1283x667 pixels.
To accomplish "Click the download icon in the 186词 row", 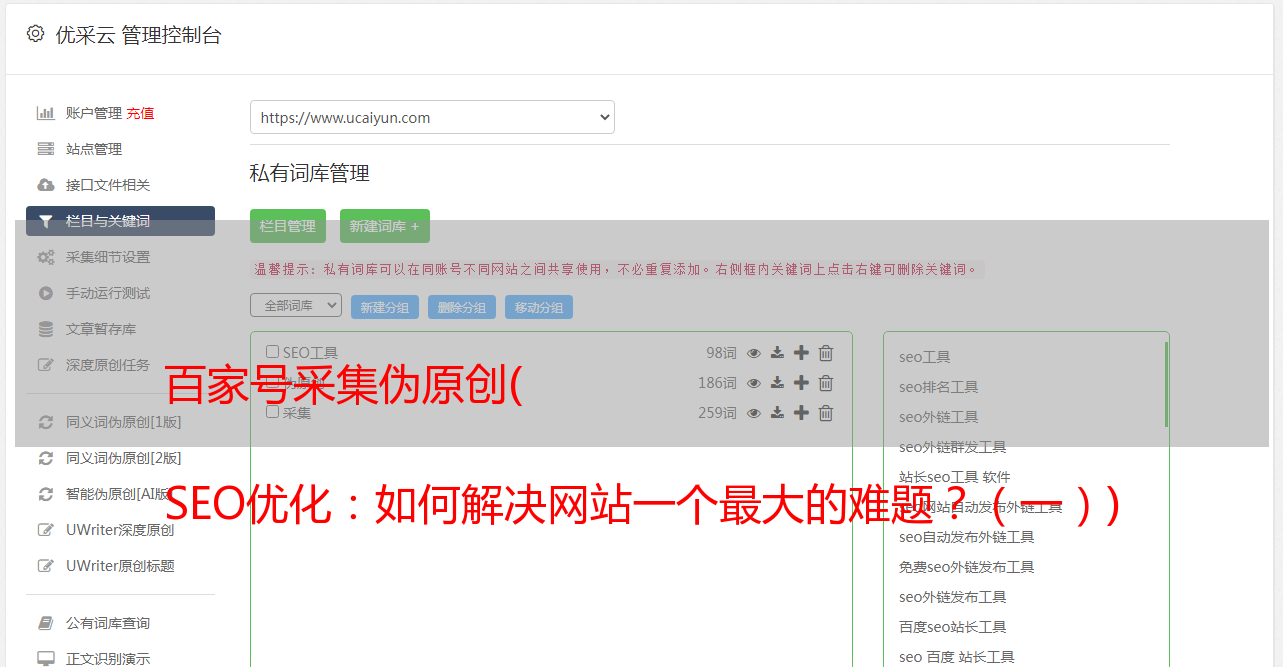I will click(777, 383).
